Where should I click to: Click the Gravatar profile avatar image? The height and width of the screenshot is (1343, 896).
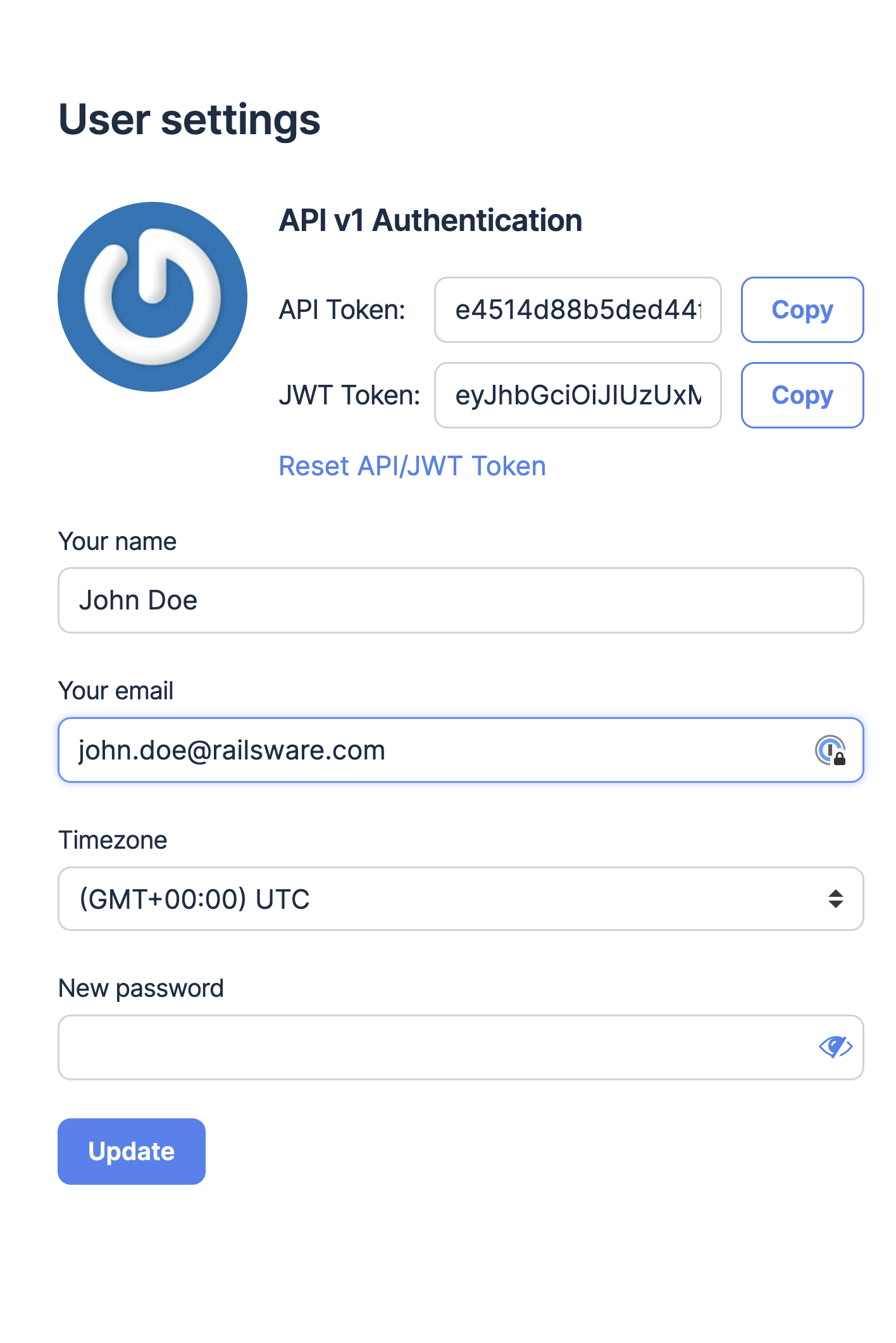152,297
